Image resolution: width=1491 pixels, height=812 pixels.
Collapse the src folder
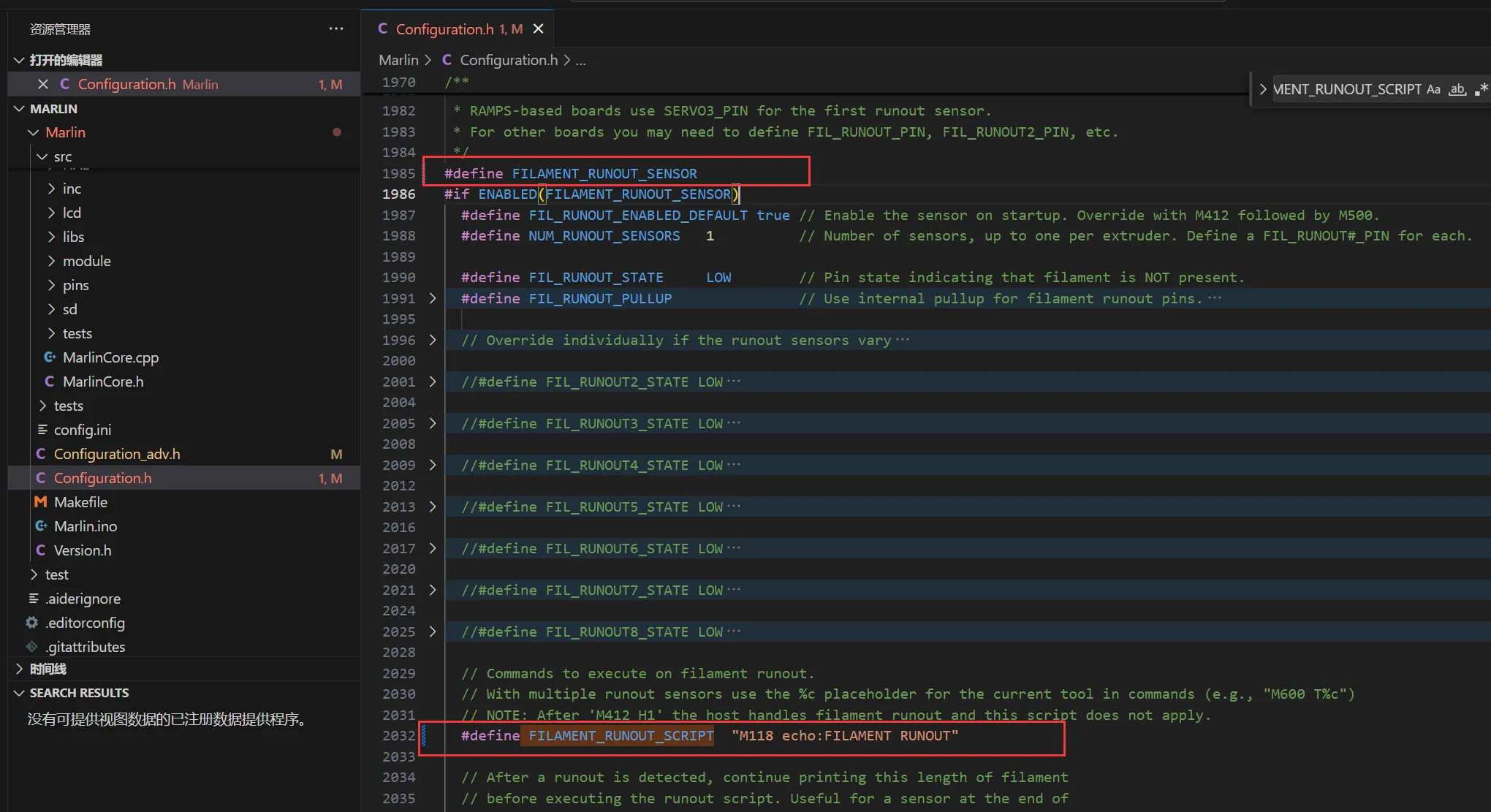pyautogui.click(x=42, y=156)
